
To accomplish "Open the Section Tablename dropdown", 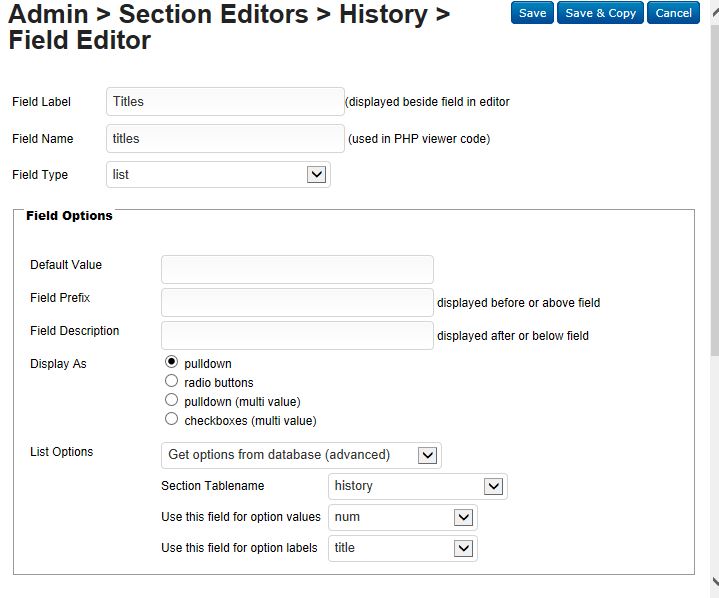I will click(417, 486).
